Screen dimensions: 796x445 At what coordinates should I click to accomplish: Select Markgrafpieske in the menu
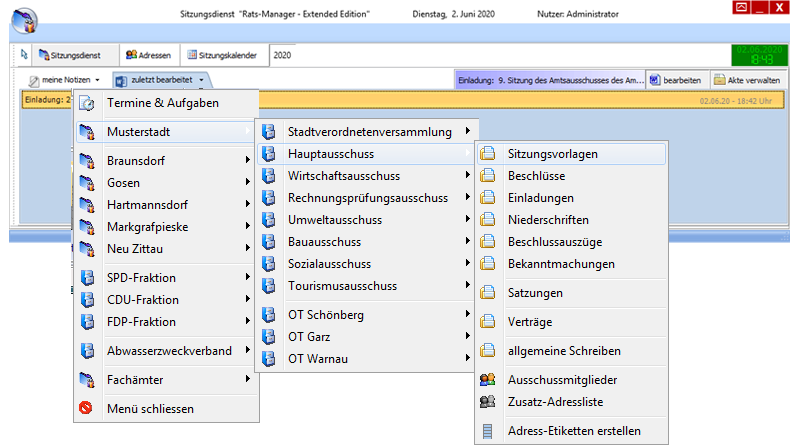tap(167, 227)
